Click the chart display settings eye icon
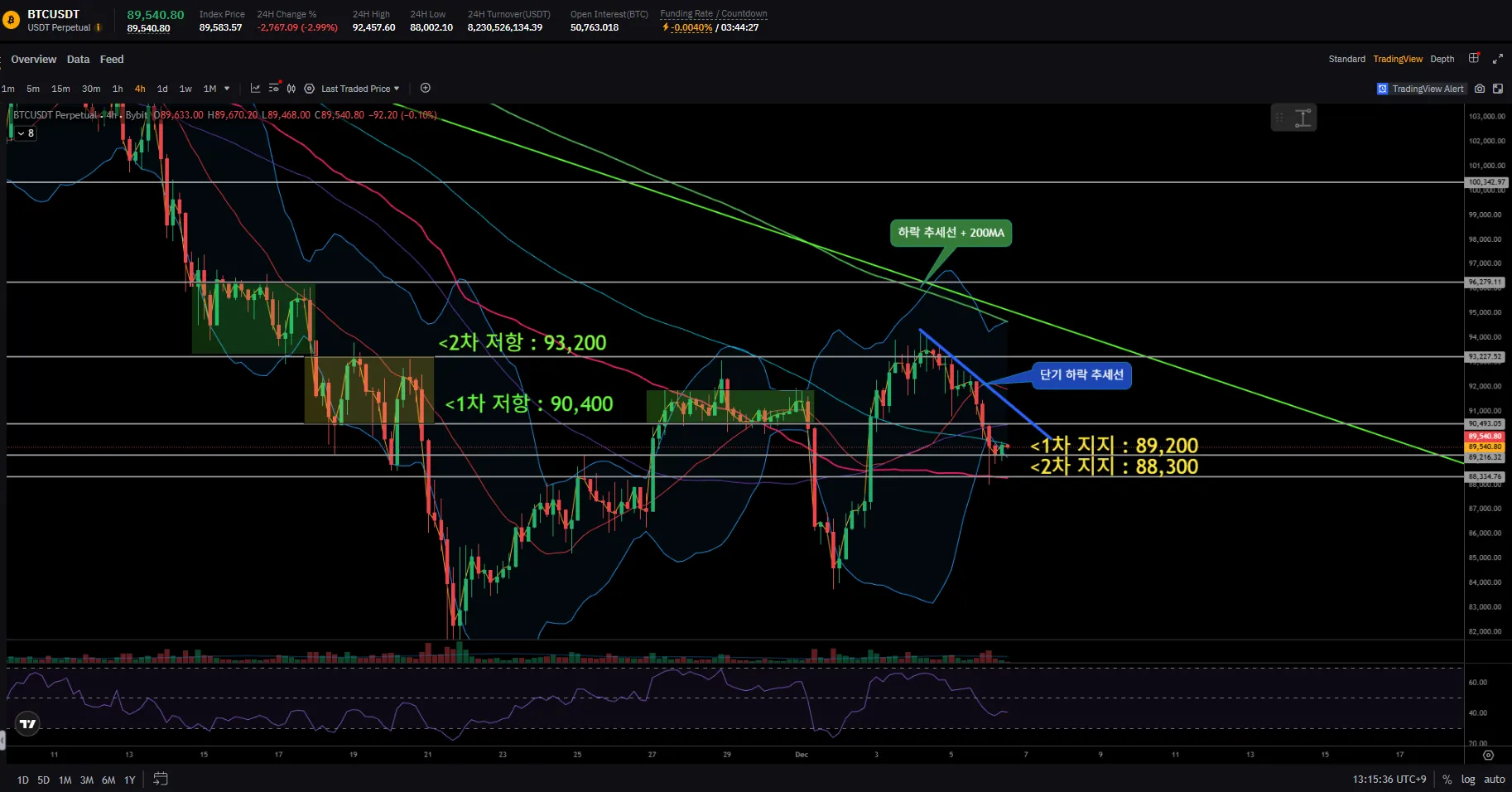Viewport: 1512px width, 792px height. [273, 89]
